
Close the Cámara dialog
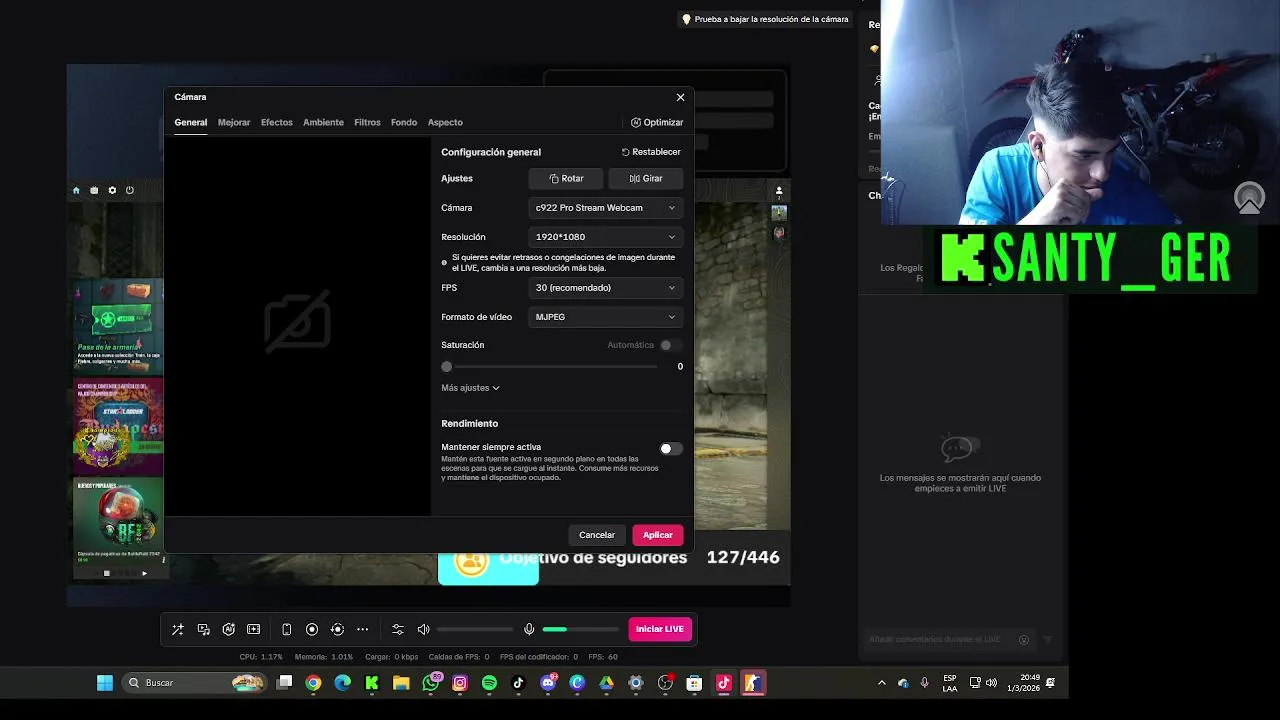click(681, 97)
